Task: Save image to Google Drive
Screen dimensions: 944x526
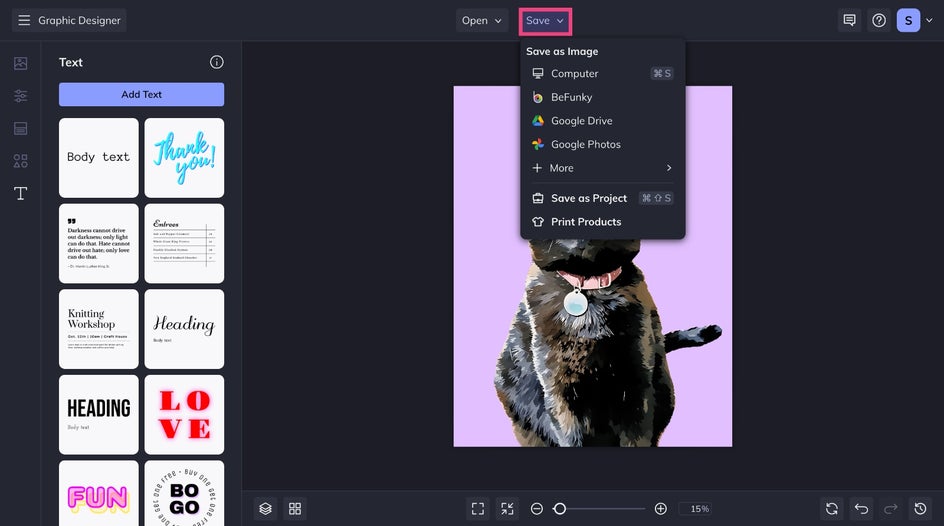Action: coord(602,120)
